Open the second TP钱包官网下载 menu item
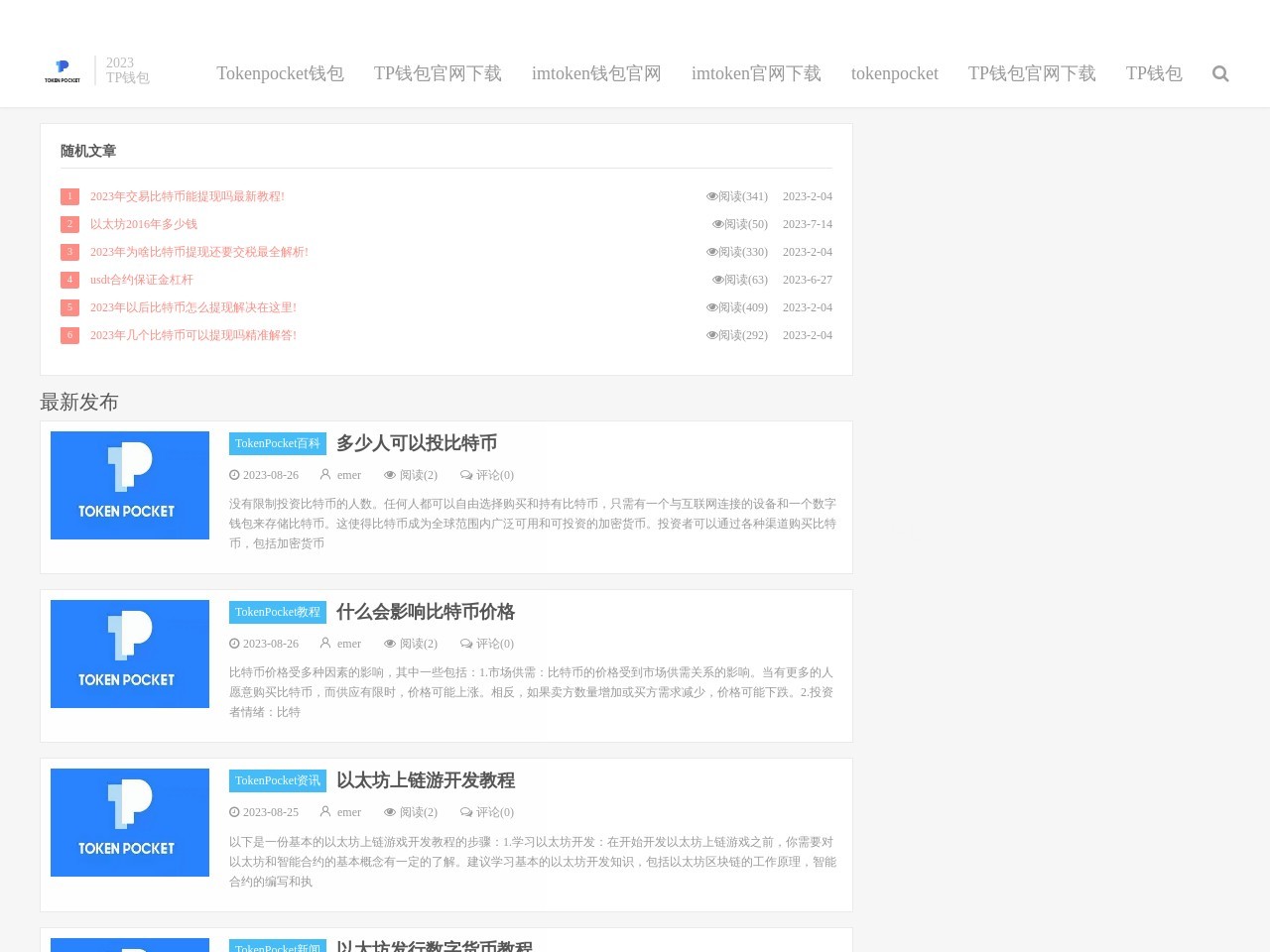Viewport: 1270px width, 952px height. pos(1032,73)
